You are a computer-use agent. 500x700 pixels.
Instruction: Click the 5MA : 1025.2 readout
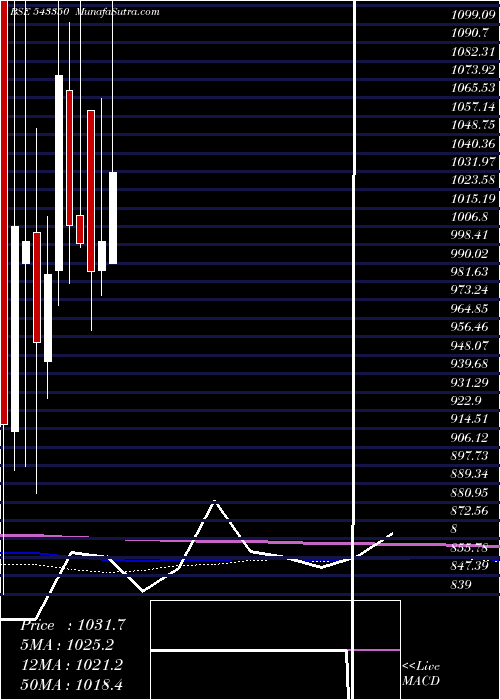click(x=67, y=645)
